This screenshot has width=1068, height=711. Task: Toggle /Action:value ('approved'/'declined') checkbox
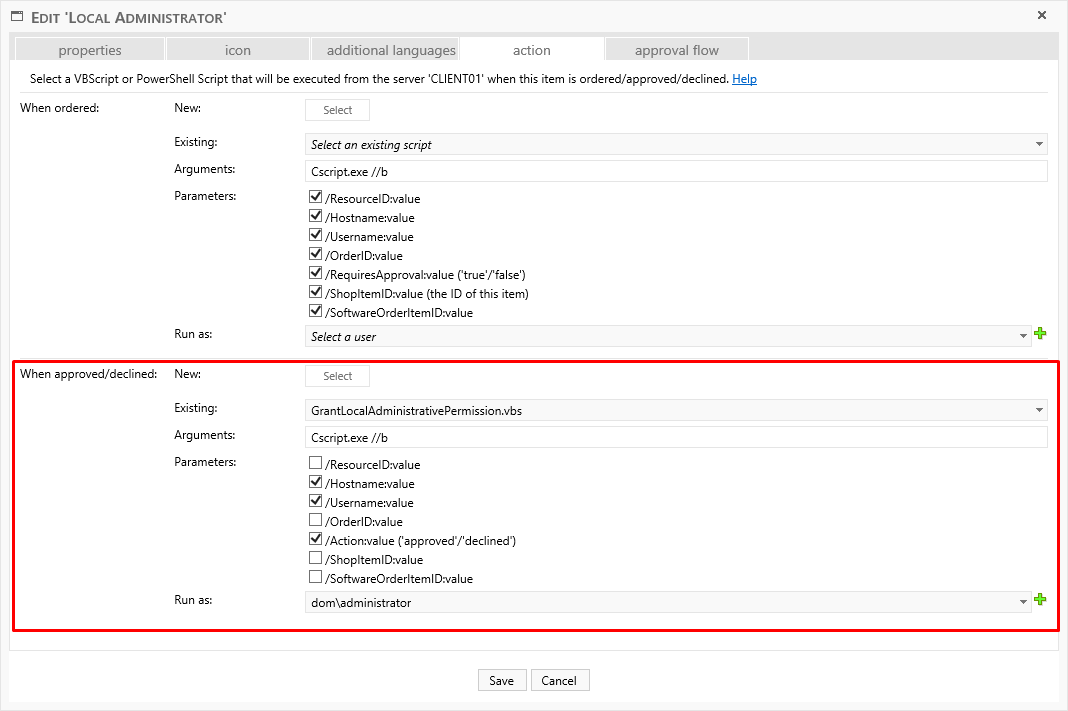[x=316, y=540]
